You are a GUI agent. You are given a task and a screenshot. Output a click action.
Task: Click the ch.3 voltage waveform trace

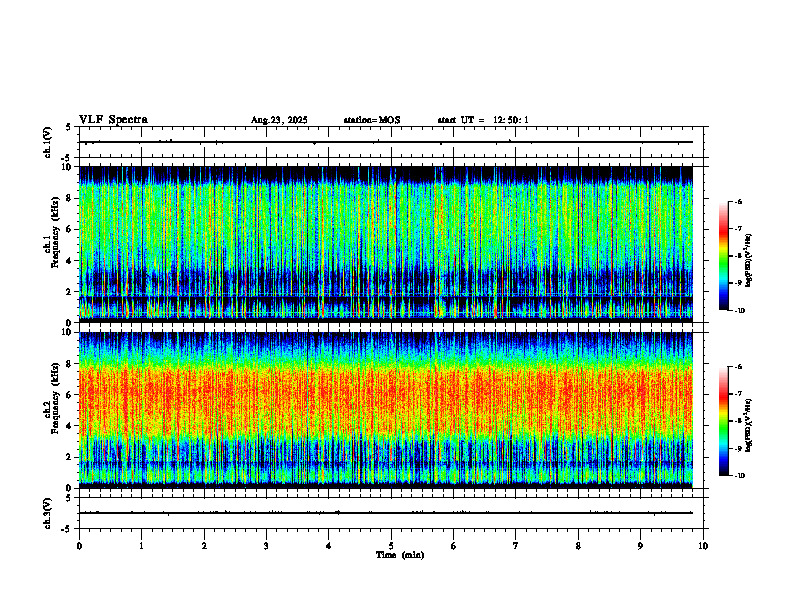point(386,513)
